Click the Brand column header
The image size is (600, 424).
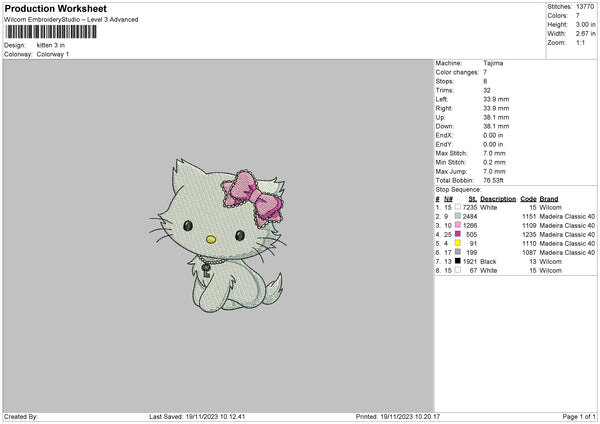point(549,198)
